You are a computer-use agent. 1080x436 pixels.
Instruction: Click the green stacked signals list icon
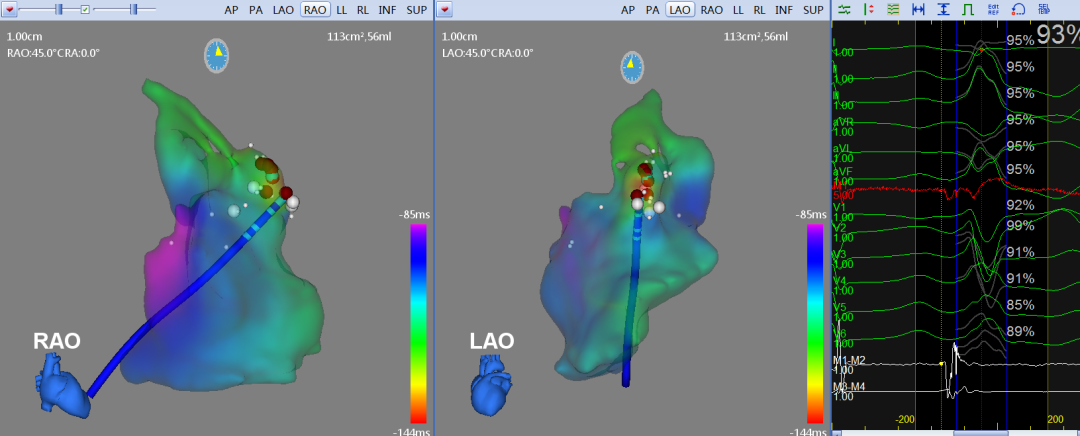click(x=893, y=9)
